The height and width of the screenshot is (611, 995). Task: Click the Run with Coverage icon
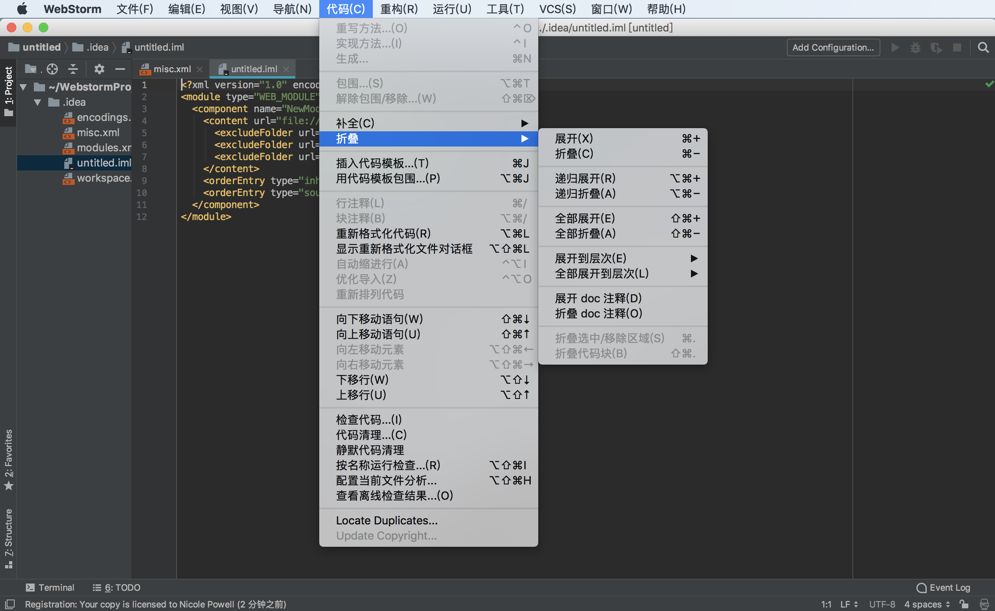[936, 48]
